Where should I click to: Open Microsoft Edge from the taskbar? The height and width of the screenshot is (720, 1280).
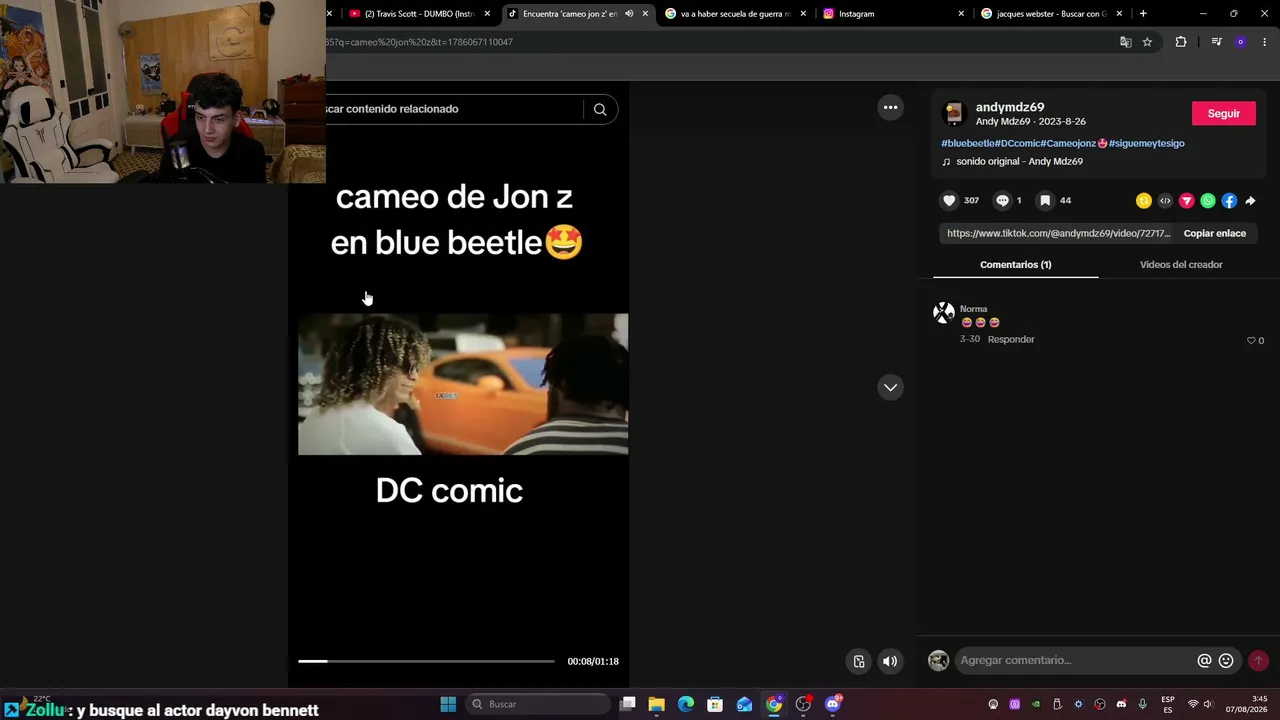tap(686, 704)
